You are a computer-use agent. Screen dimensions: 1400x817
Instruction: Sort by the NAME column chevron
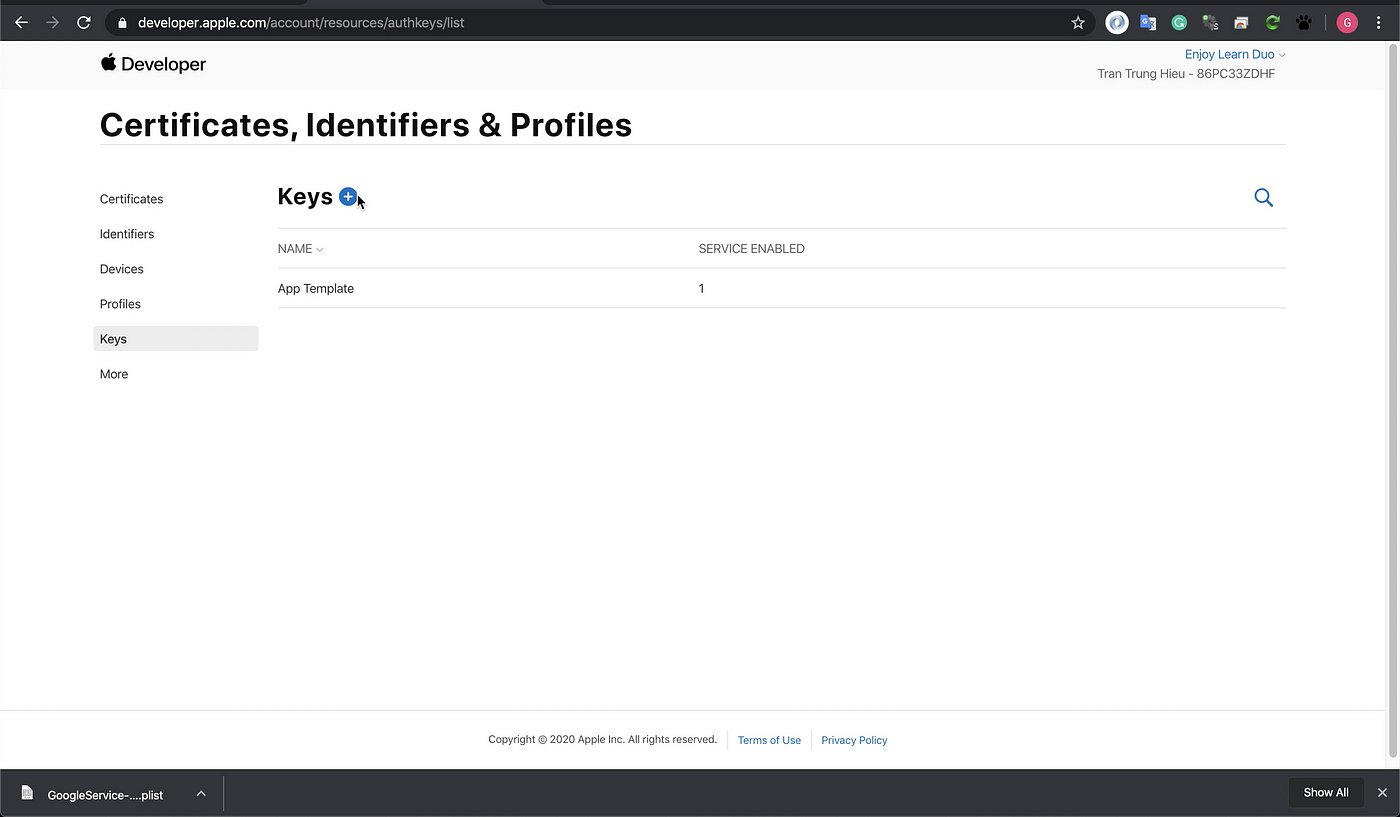320,249
